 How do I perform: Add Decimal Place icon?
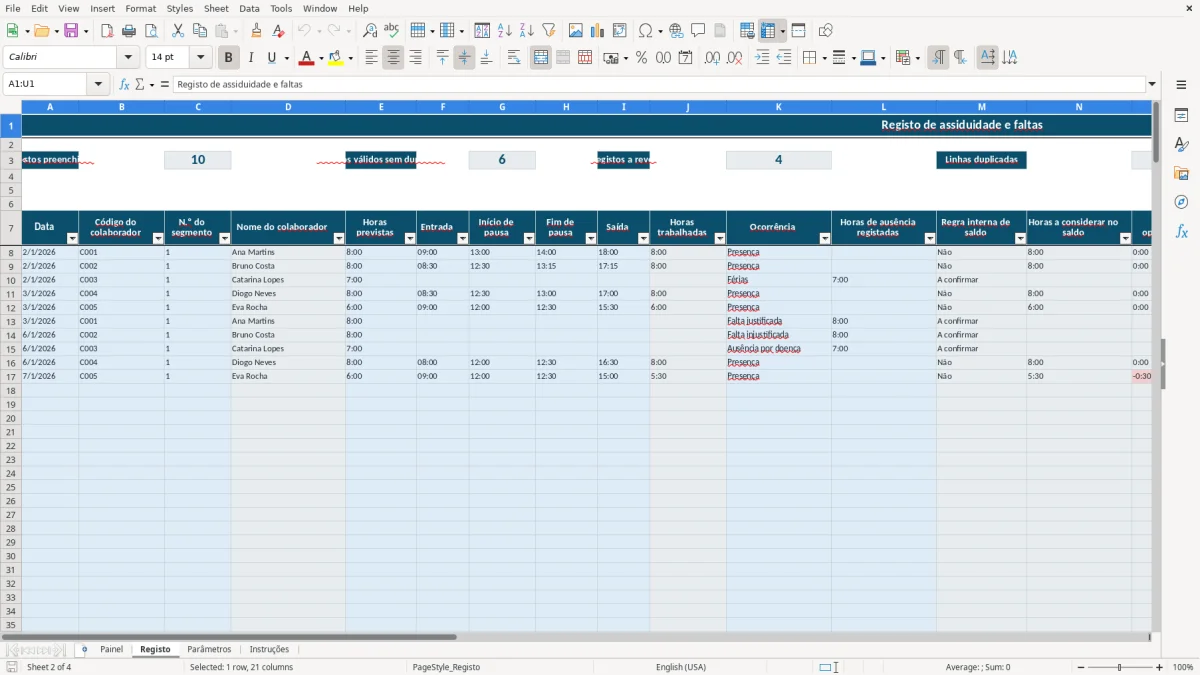(713, 58)
